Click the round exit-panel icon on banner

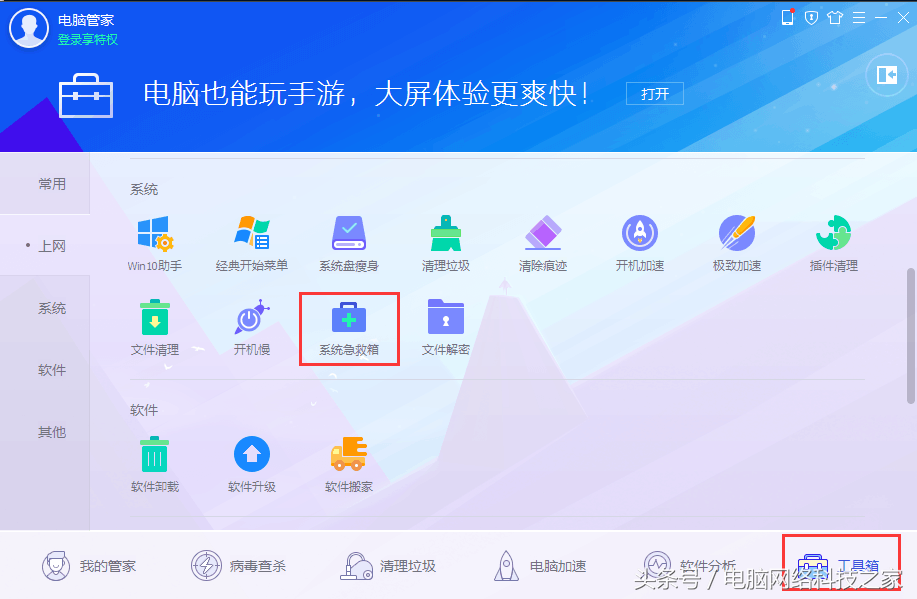pyautogui.click(x=887, y=75)
